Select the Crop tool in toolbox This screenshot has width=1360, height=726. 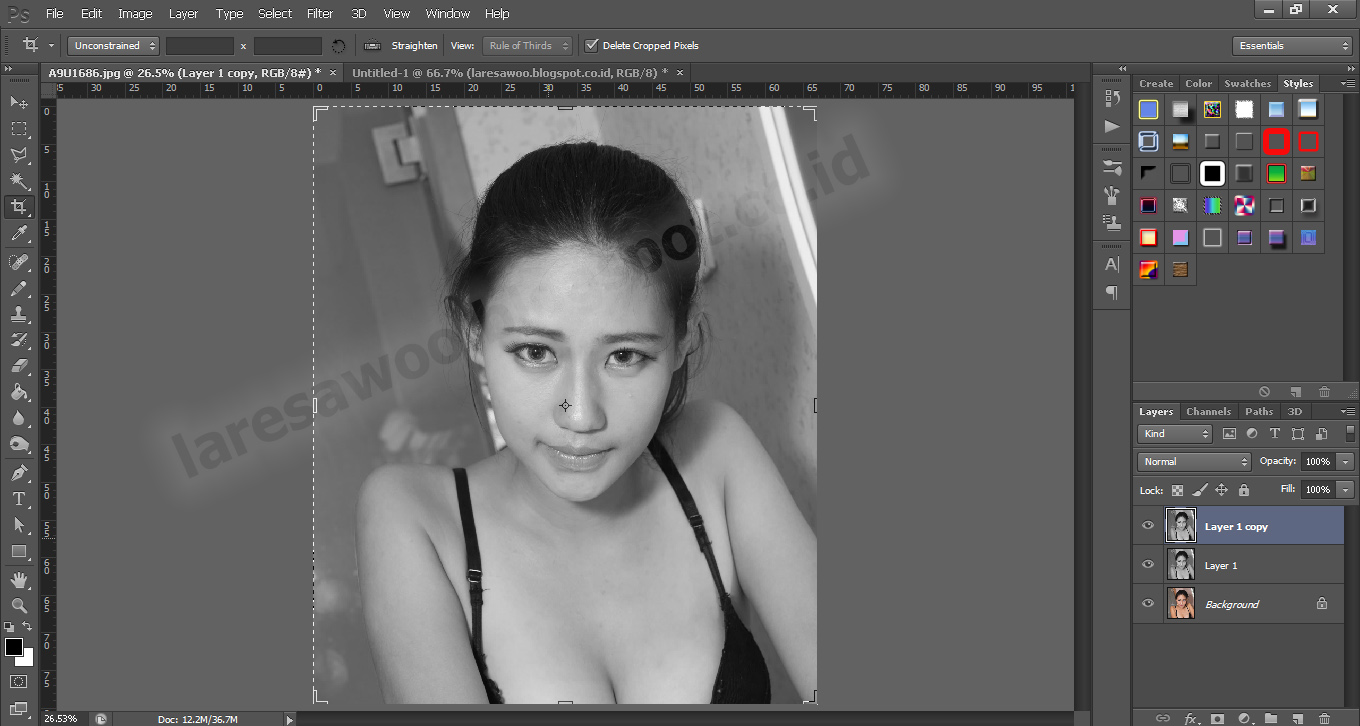point(19,207)
